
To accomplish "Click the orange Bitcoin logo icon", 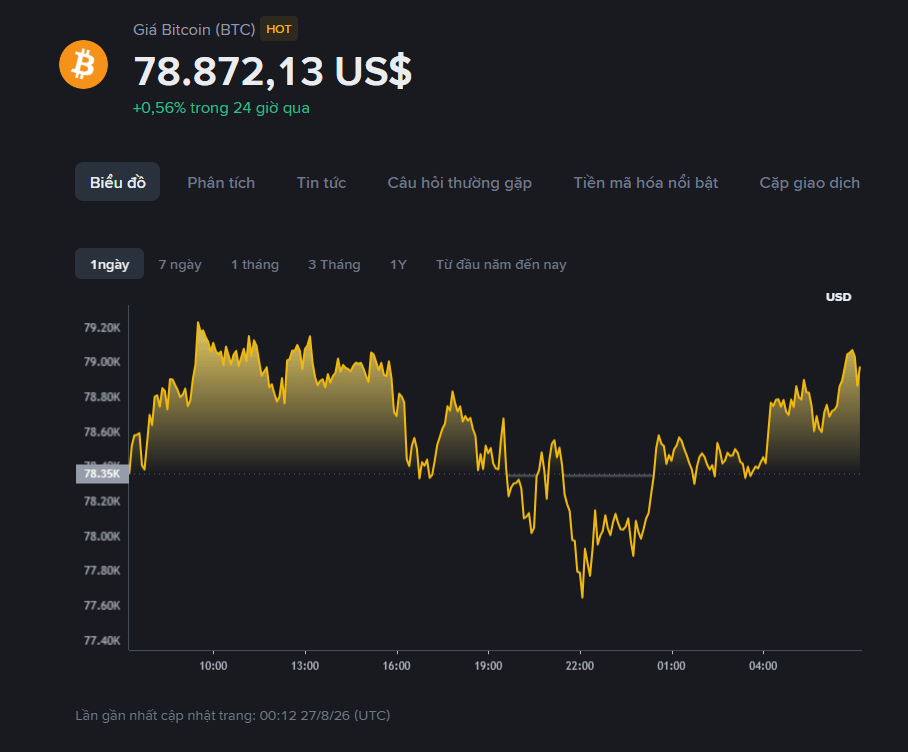I will 83,64.
